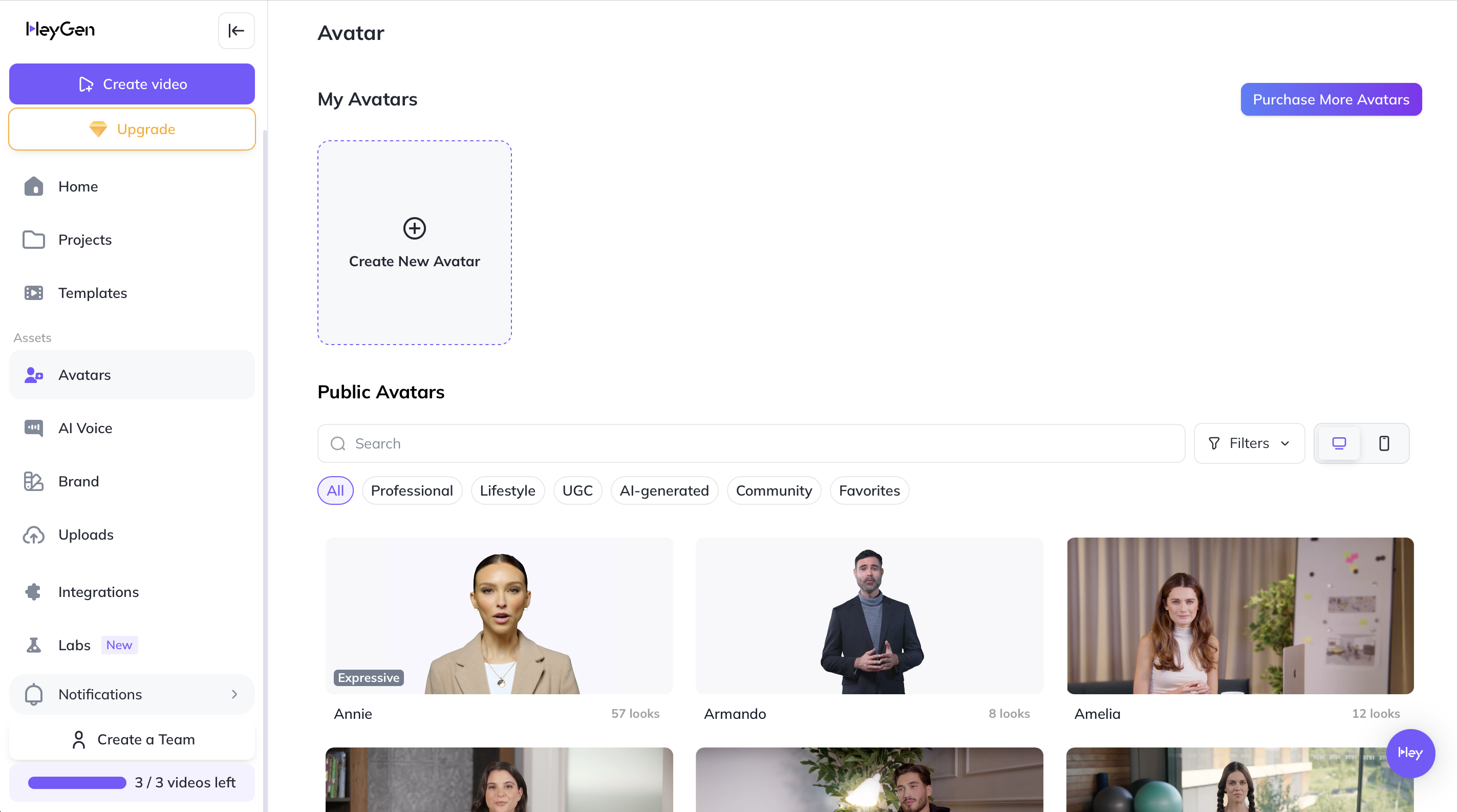This screenshot has height=812, width=1457.
Task: Click the Integrations puzzle icon
Action: 34,592
